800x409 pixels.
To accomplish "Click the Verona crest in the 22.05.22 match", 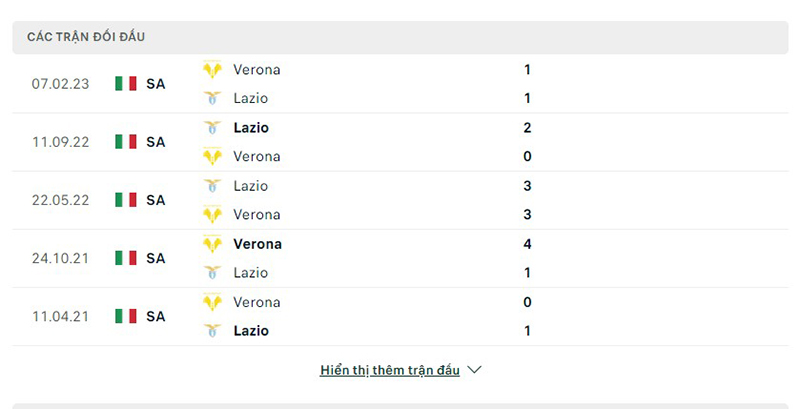I will (212, 215).
